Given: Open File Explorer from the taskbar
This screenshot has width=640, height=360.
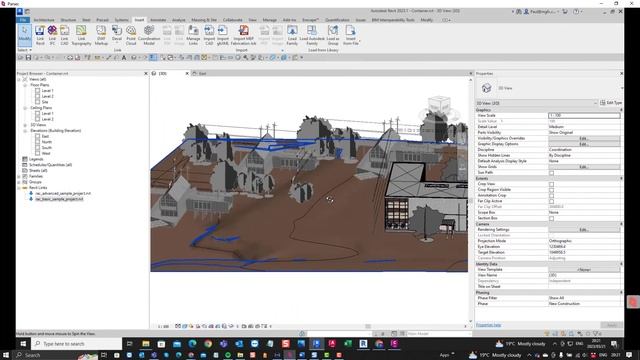Looking at the screenshot, I should coord(146,344).
